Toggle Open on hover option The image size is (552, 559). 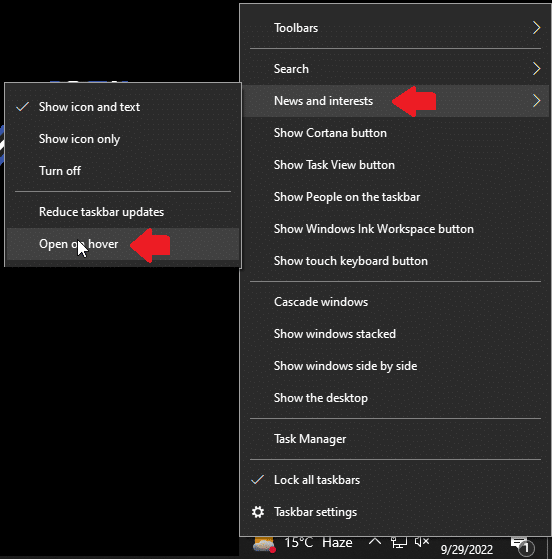(x=123, y=244)
